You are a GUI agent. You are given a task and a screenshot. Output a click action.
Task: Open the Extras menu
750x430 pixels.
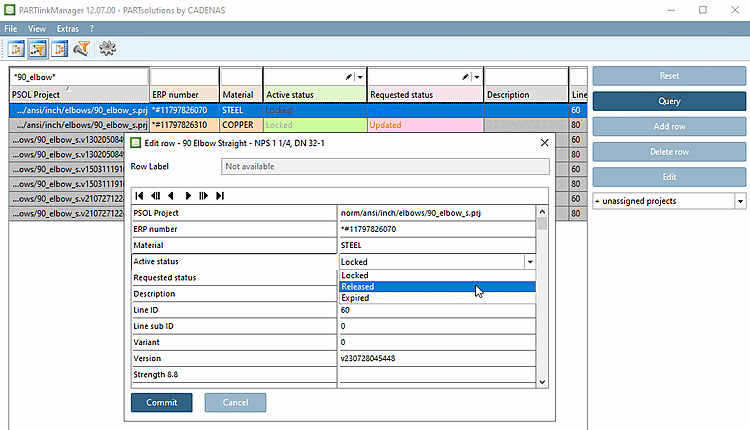(x=68, y=29)
